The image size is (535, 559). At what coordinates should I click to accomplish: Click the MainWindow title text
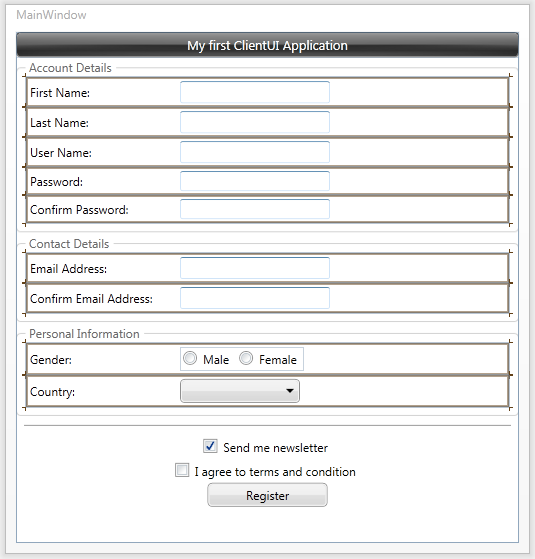coord(51,15)
